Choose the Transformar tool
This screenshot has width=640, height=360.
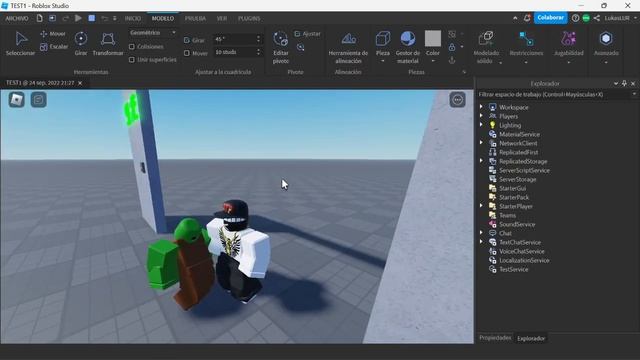point(108,43)
